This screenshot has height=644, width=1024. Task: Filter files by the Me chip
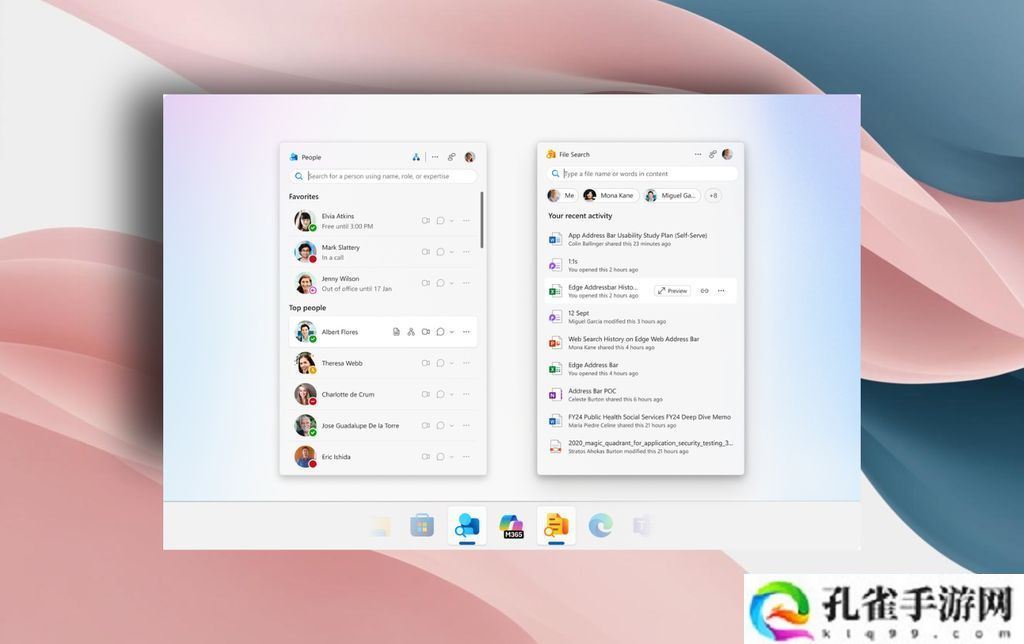562,195
